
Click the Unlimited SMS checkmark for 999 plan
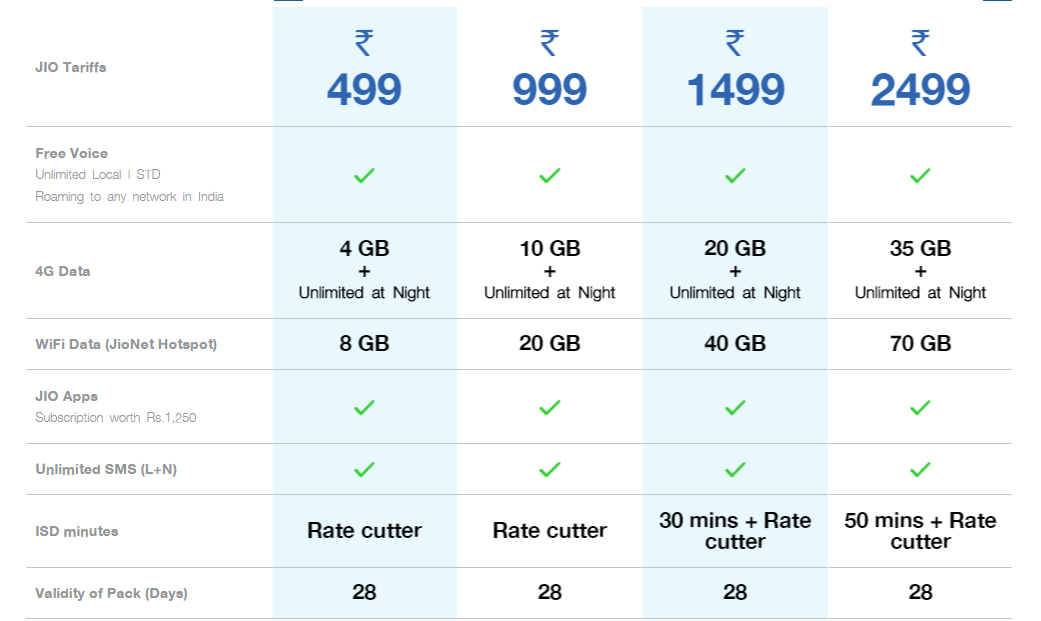[549, 469]
